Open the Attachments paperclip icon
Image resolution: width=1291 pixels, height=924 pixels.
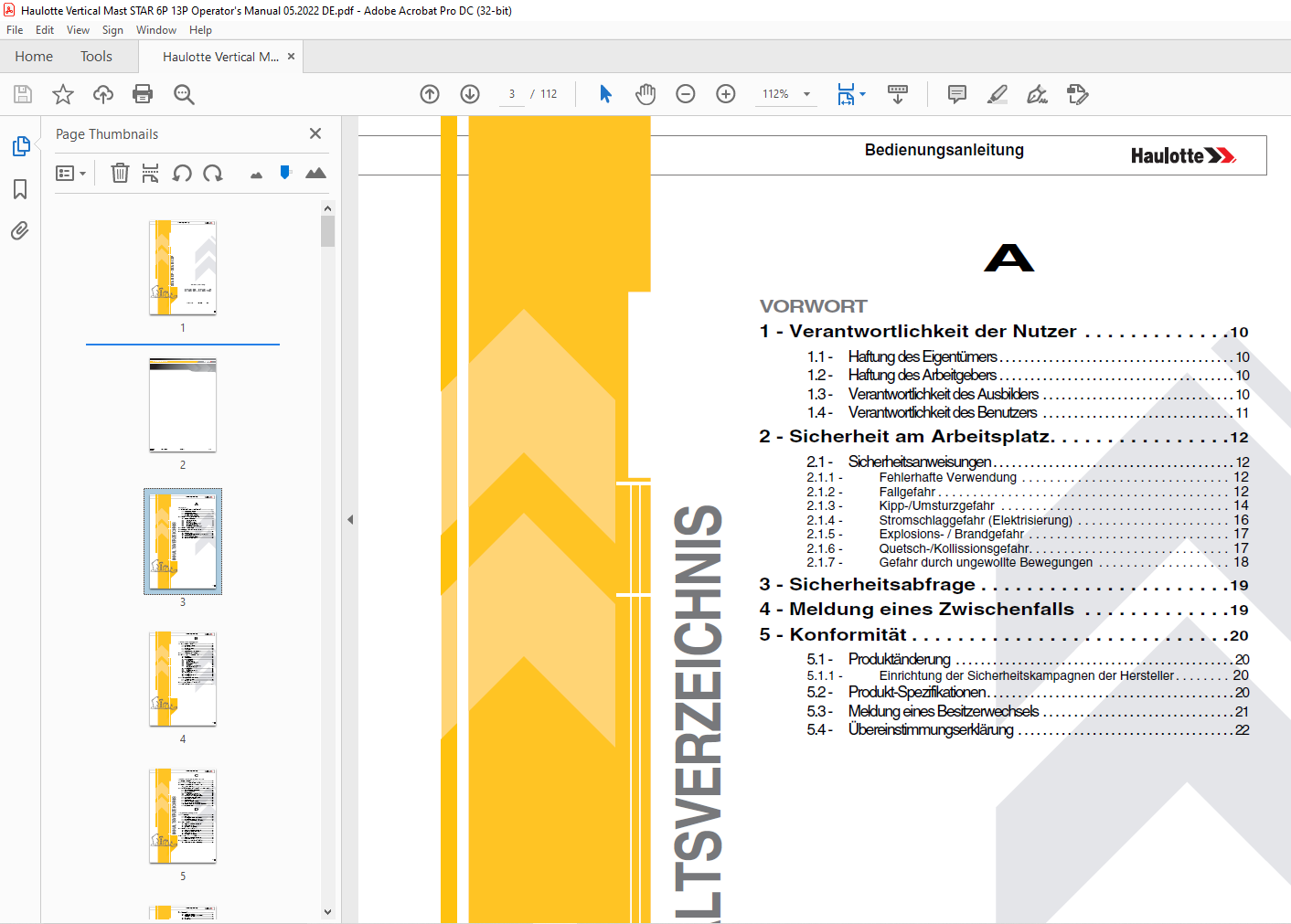20,230
